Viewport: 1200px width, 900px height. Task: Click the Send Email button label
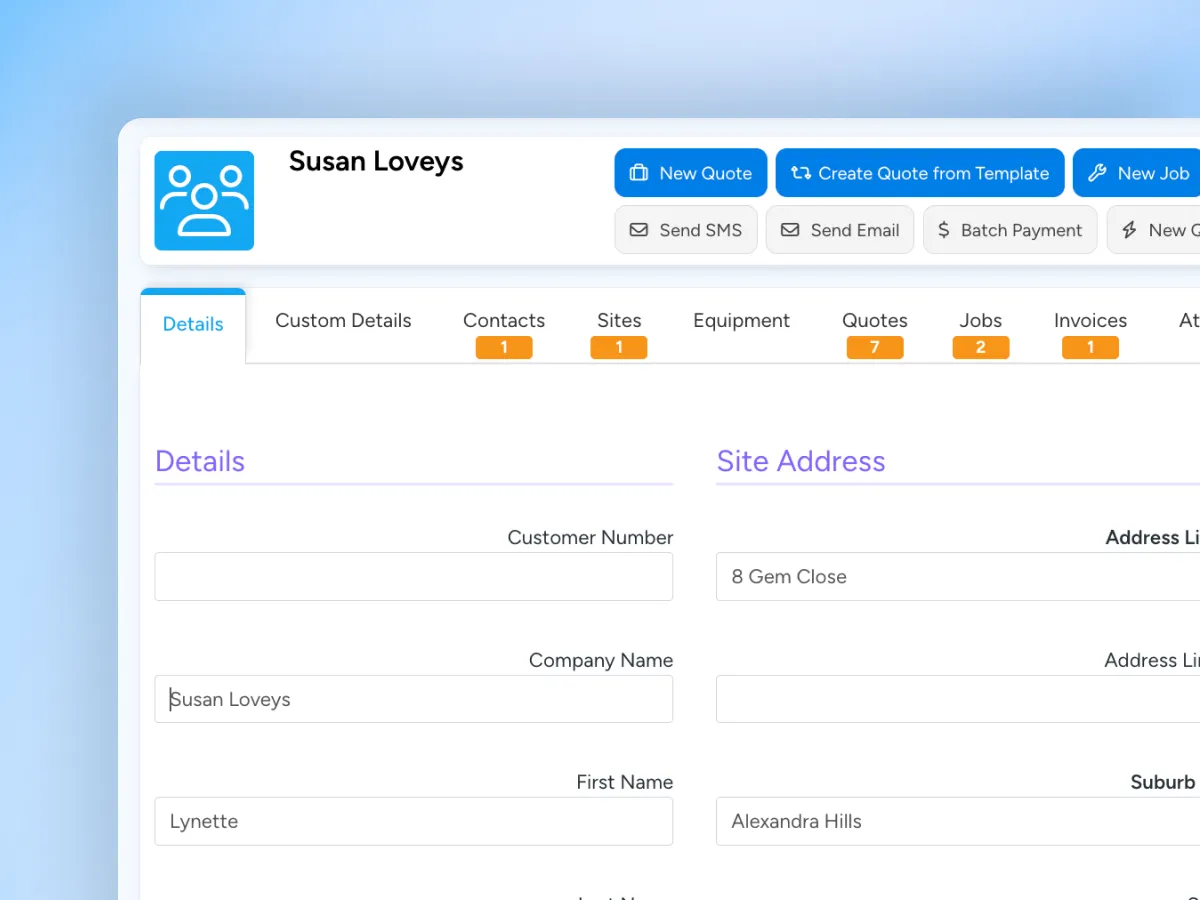pyautogui.click(x=855, y=230)
